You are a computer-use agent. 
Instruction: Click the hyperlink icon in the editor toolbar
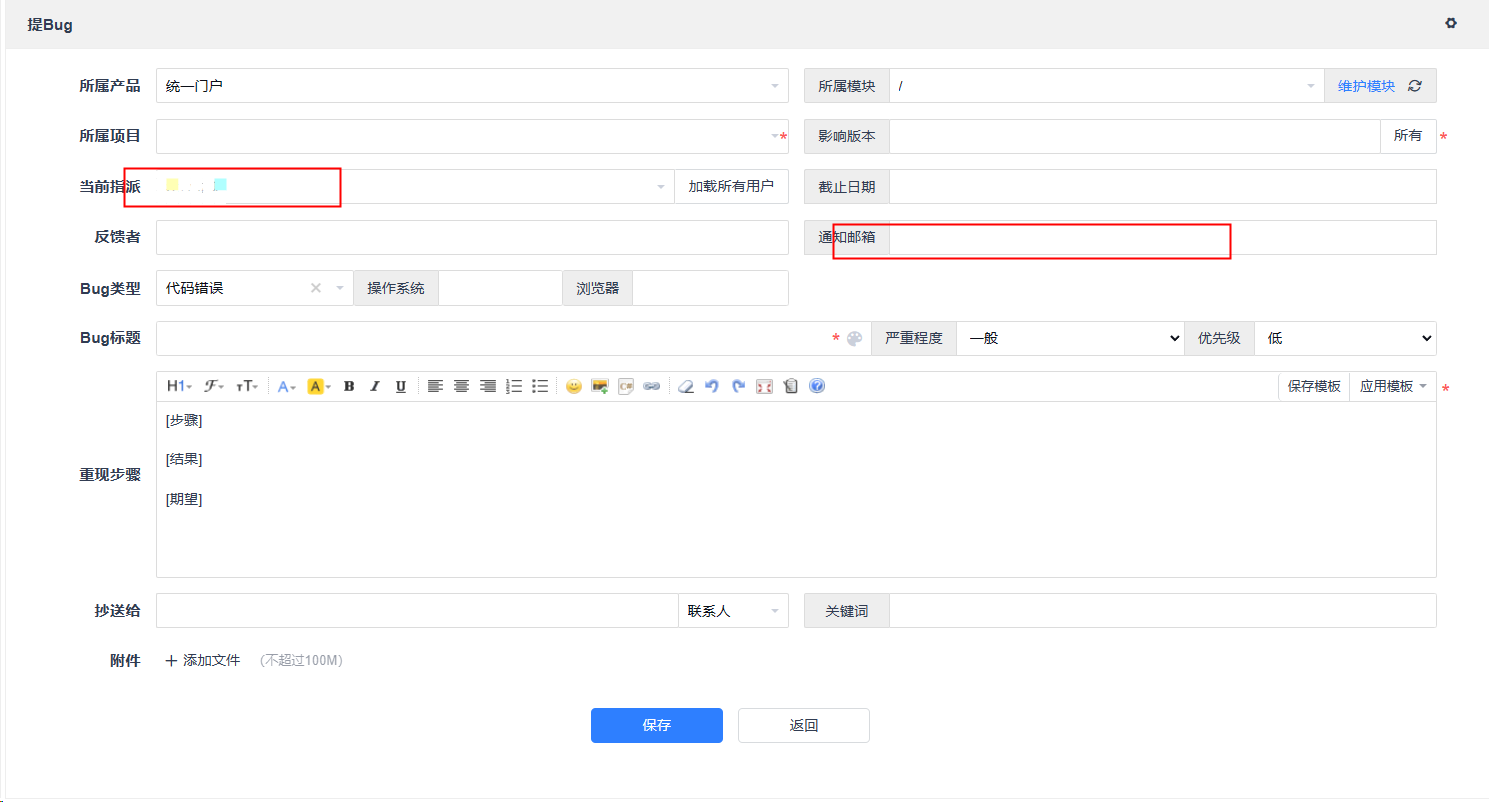(652, 387)
